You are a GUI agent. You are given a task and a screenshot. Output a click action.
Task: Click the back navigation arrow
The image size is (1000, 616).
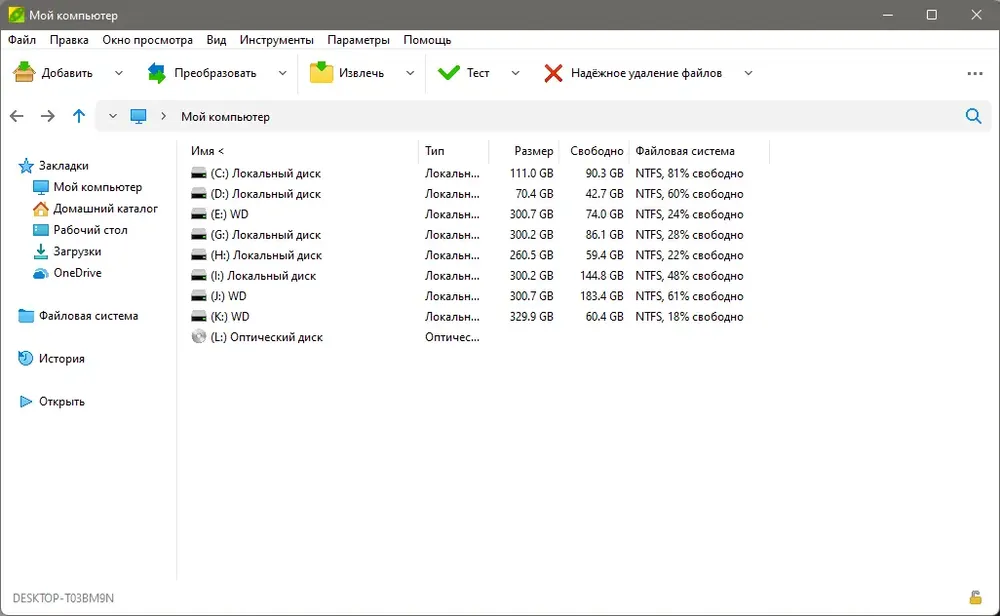point(17,117)
